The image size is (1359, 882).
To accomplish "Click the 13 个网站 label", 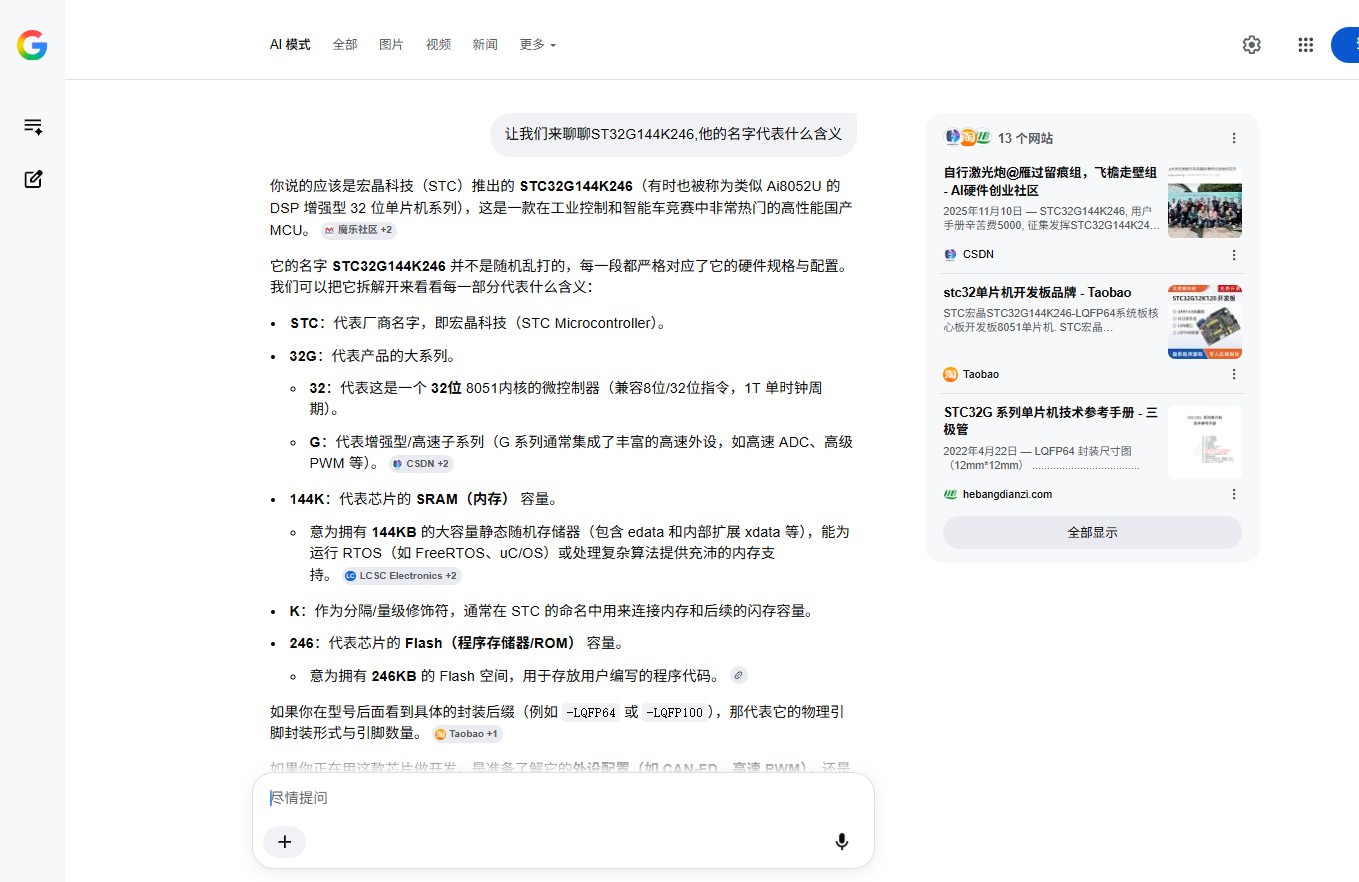I will (1025, 138).
